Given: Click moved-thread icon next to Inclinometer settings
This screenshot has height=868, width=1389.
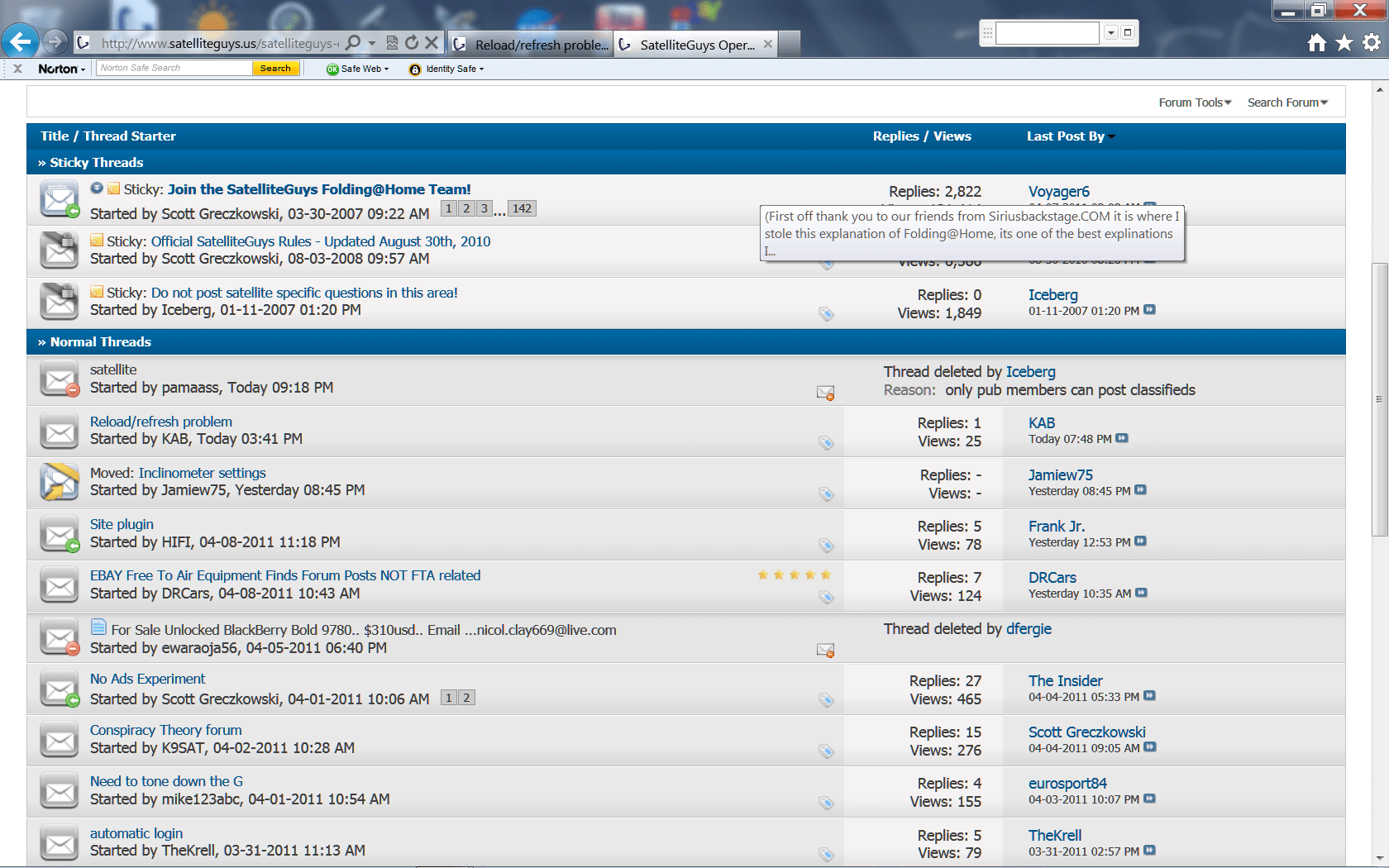Looking at the screenshot, I should click(60, 483).
